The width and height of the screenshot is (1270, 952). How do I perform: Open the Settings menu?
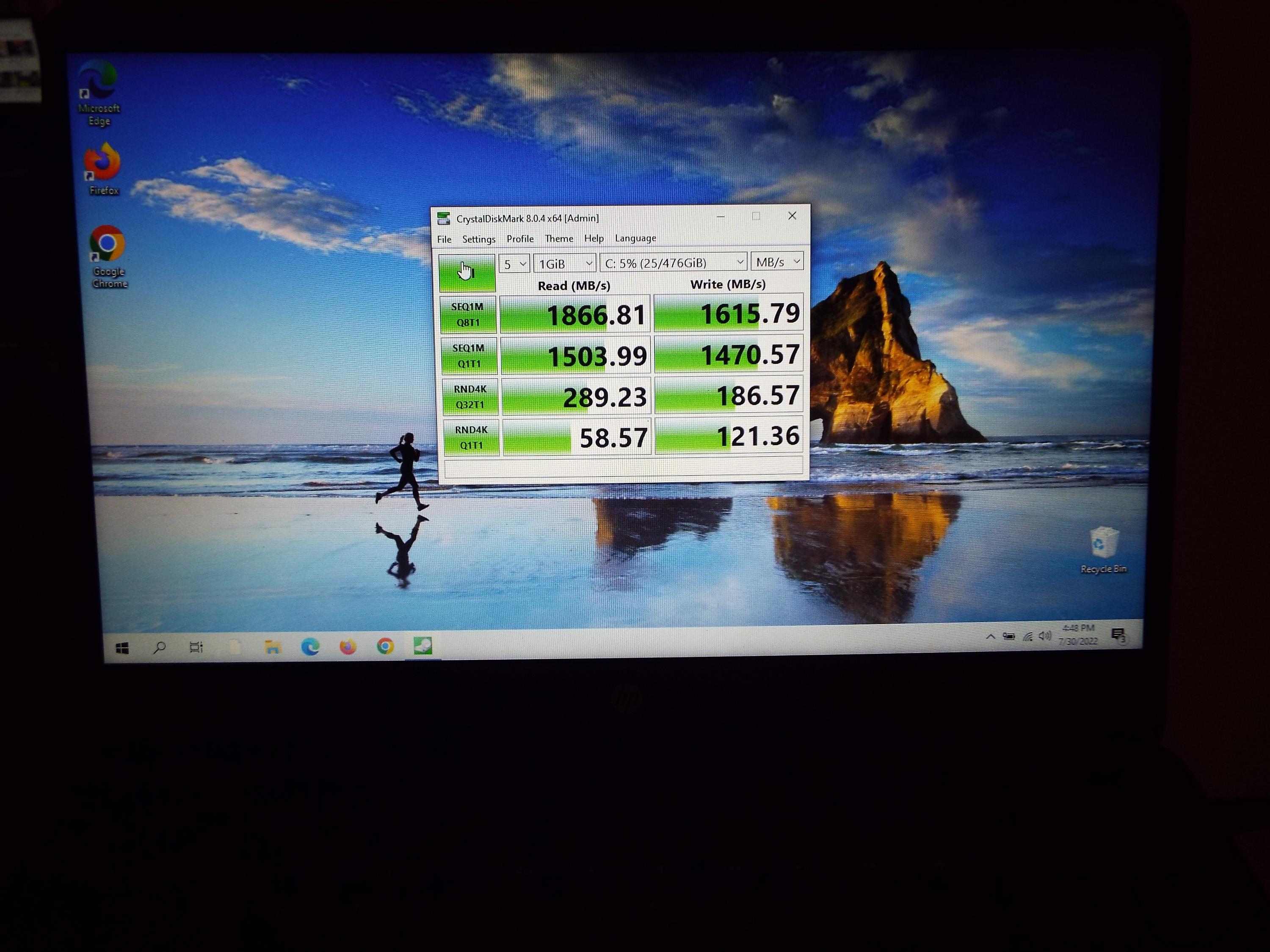click(478, 239)
